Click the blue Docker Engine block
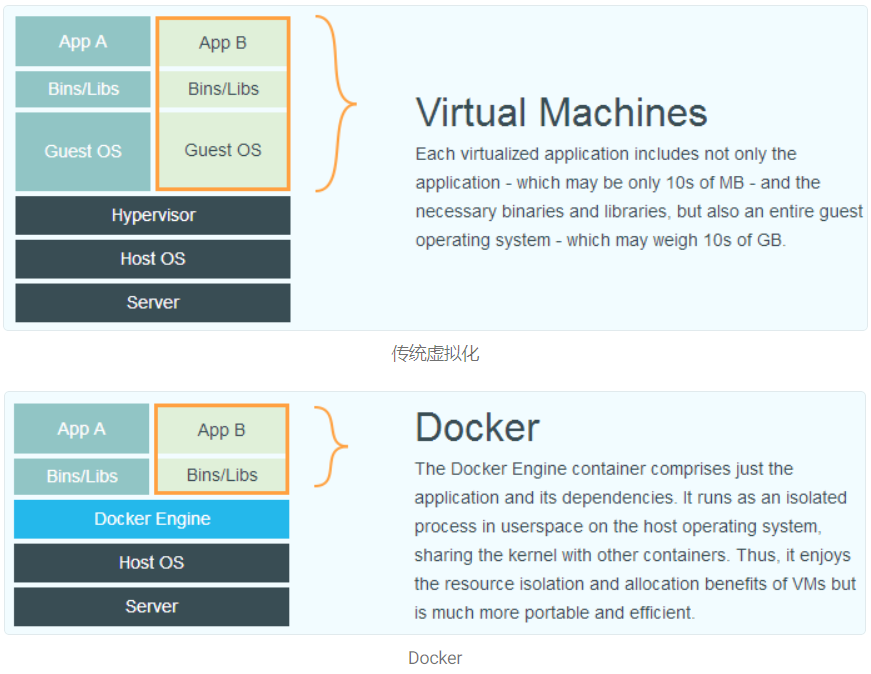 click(x=152, y=519)
